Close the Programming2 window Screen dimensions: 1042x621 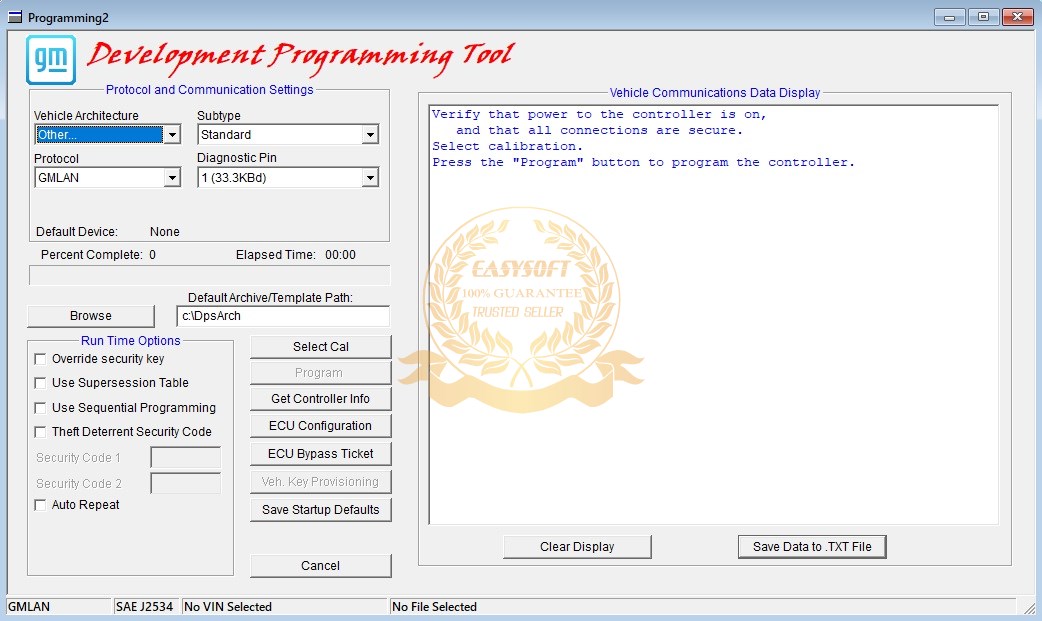coord(1017,17)
